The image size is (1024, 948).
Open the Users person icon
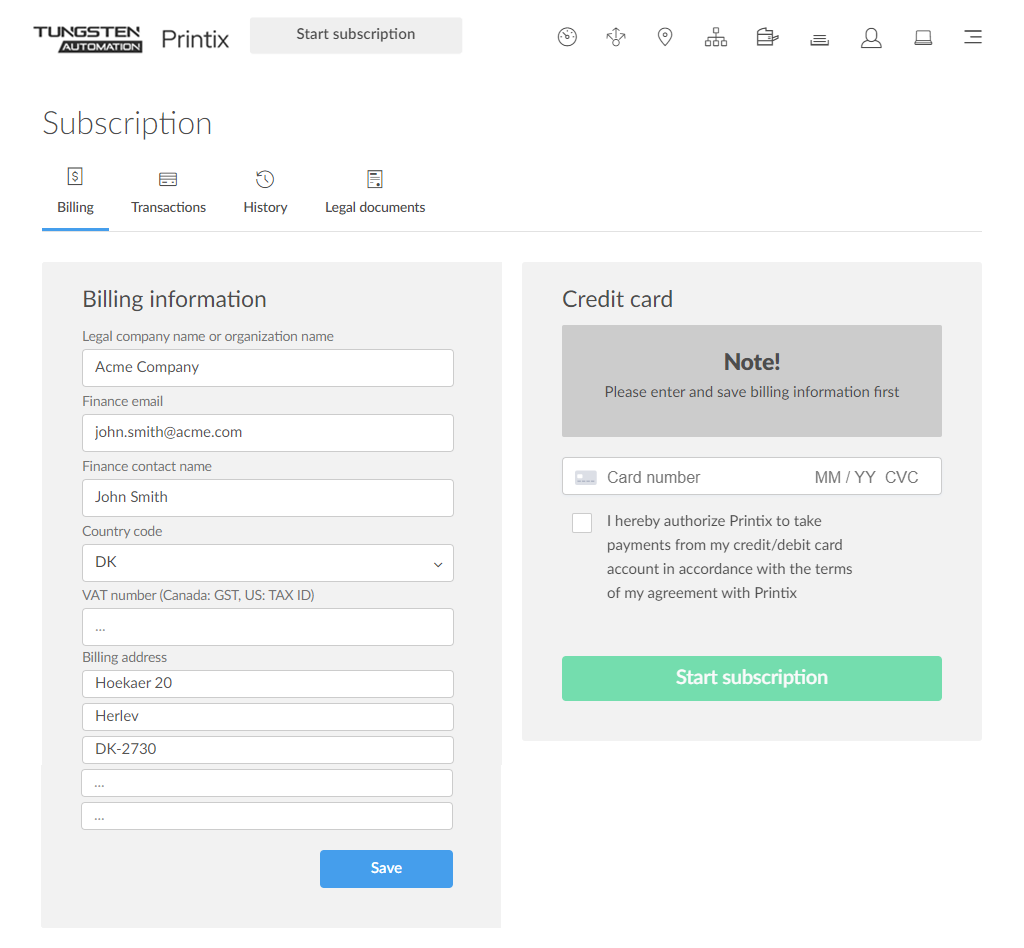point(871,38)
